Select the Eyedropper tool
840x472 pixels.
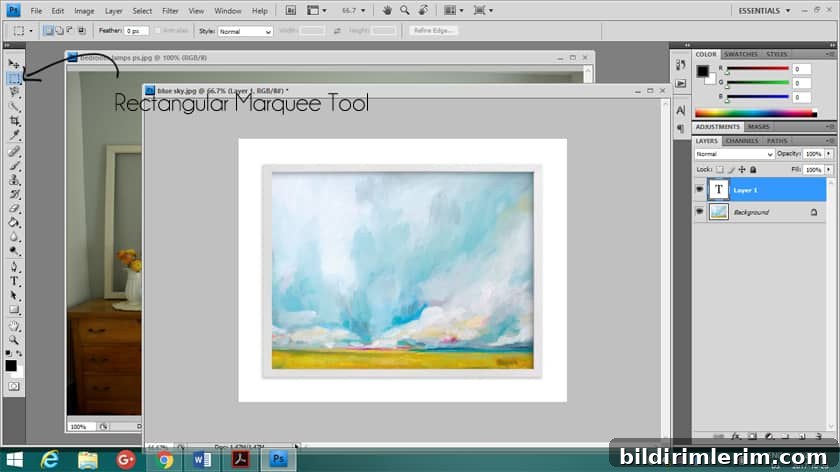coord(13,135)
